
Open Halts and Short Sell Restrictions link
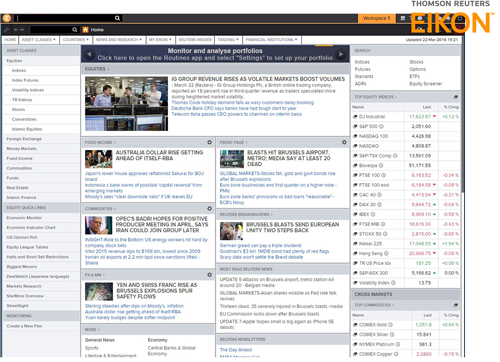pos(37,257)
